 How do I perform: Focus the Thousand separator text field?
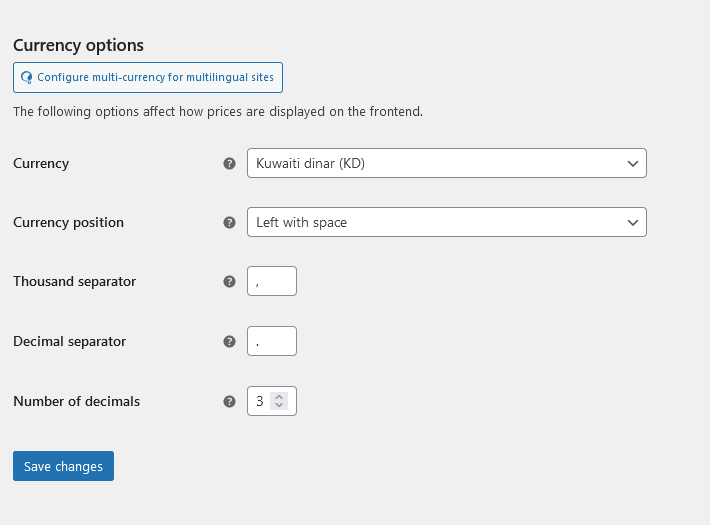272,281
